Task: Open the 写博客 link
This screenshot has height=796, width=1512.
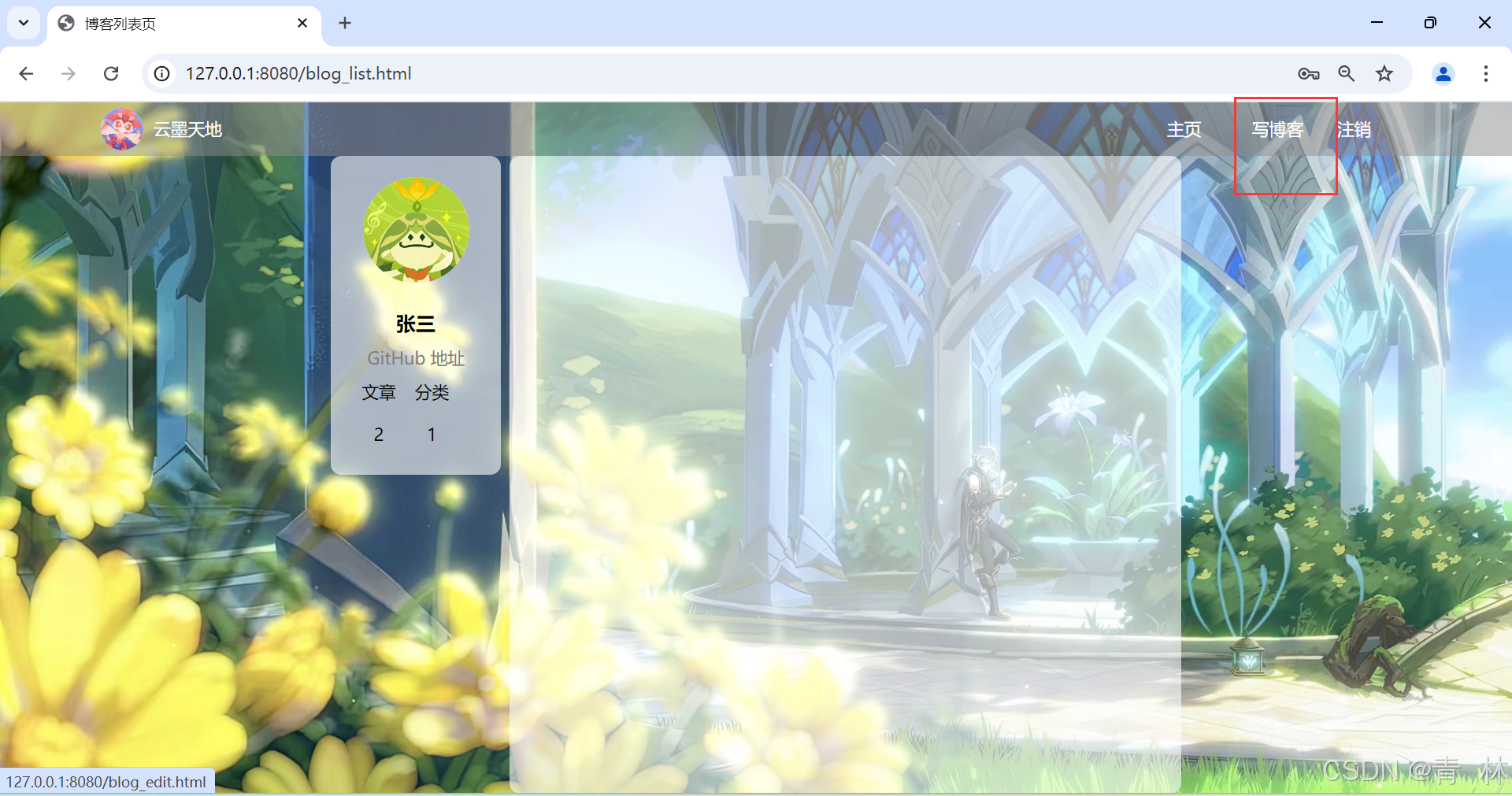Action: [1277, 129]
